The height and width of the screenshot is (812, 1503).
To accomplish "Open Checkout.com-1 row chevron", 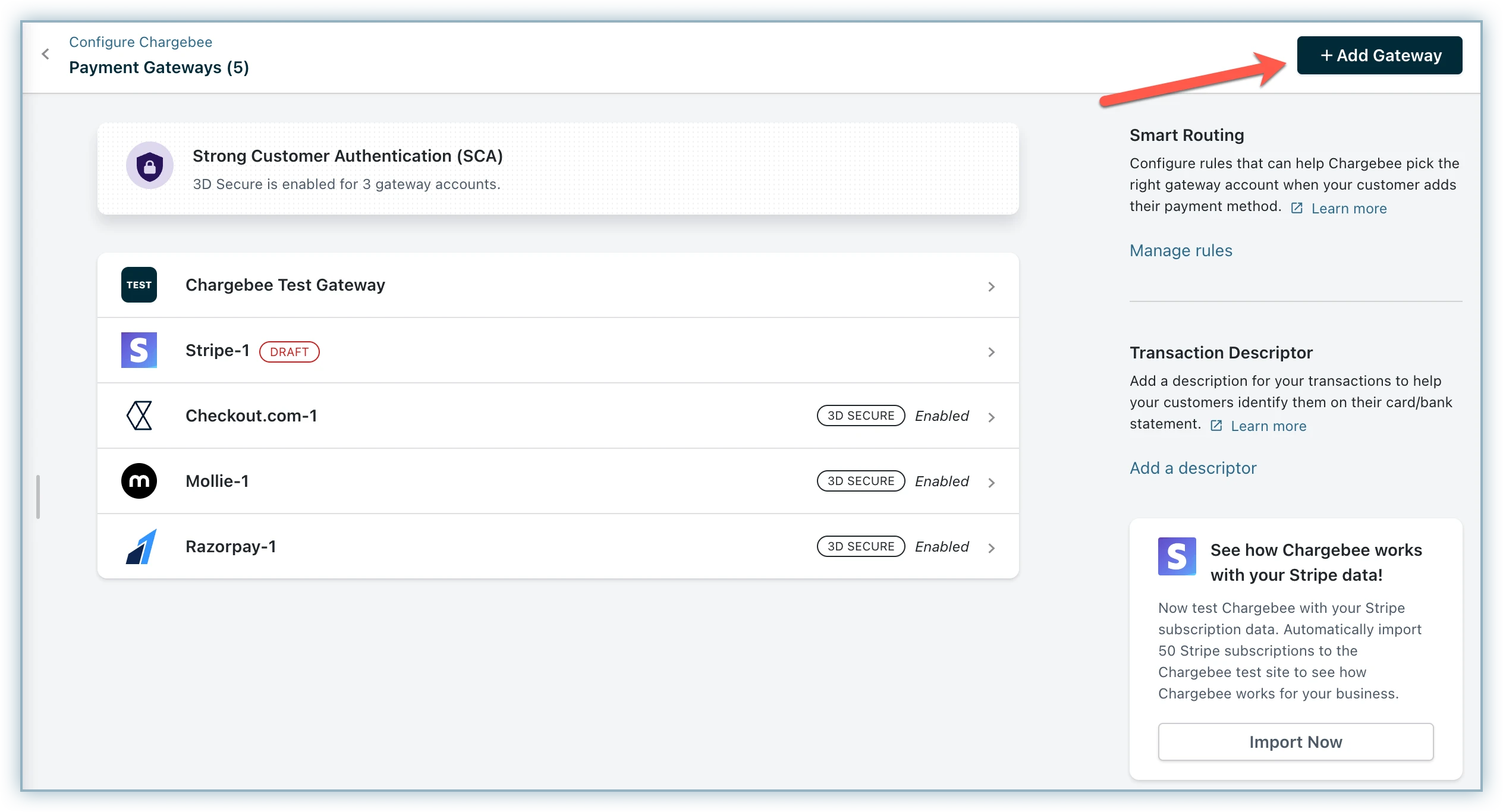I will click(x=991, y=417).
